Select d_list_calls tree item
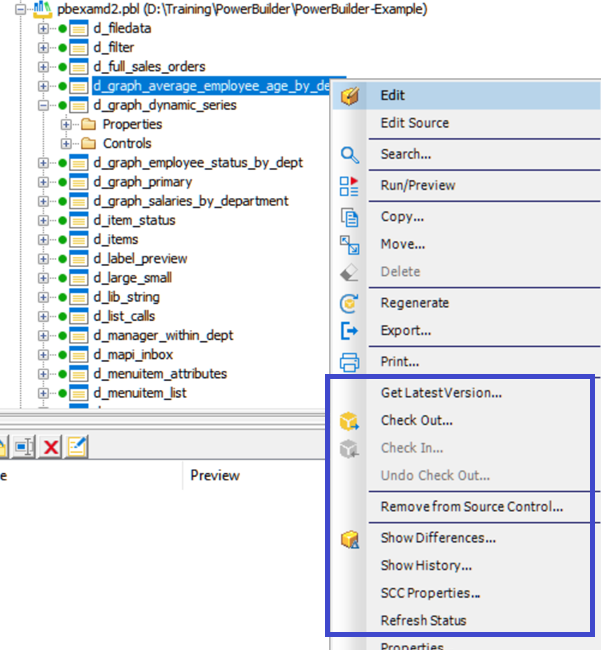 point(124,316)
